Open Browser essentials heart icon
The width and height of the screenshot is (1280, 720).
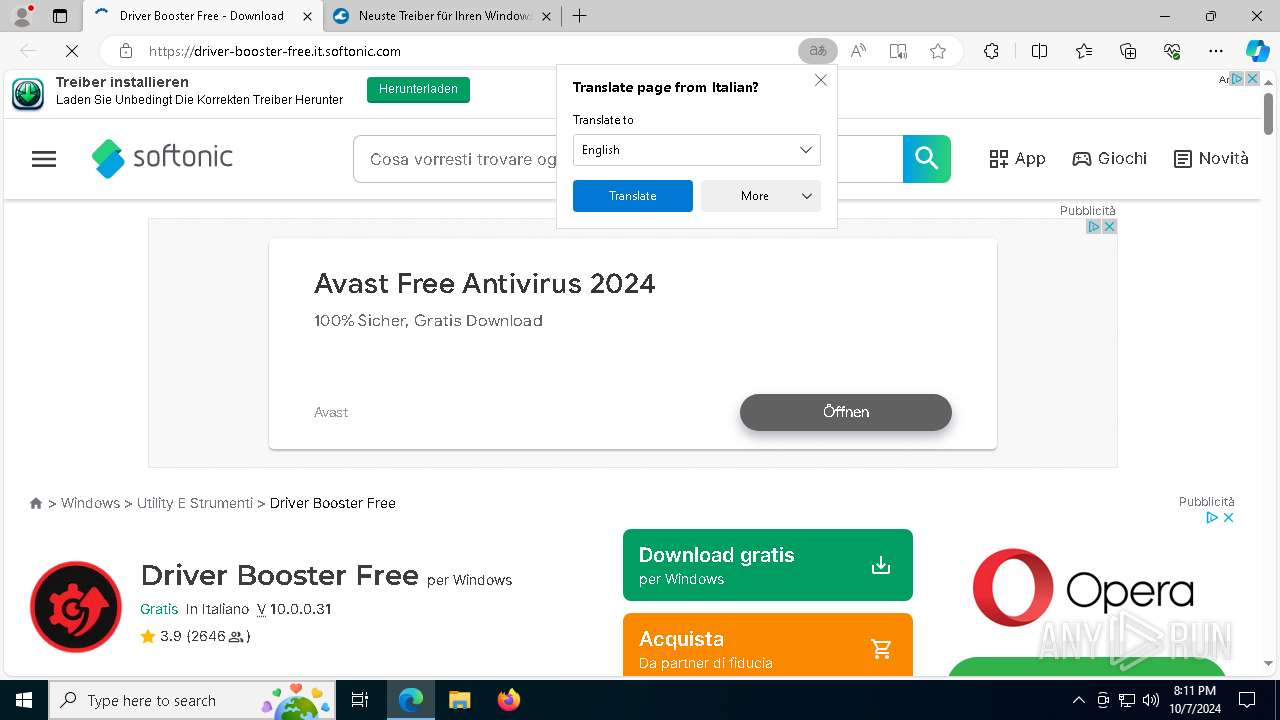point(1172,51)
